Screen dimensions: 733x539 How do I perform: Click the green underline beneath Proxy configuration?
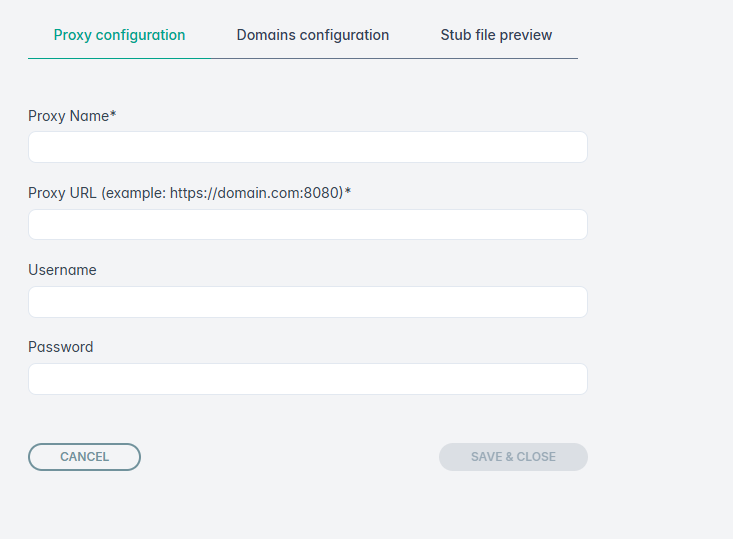point(119,58)
